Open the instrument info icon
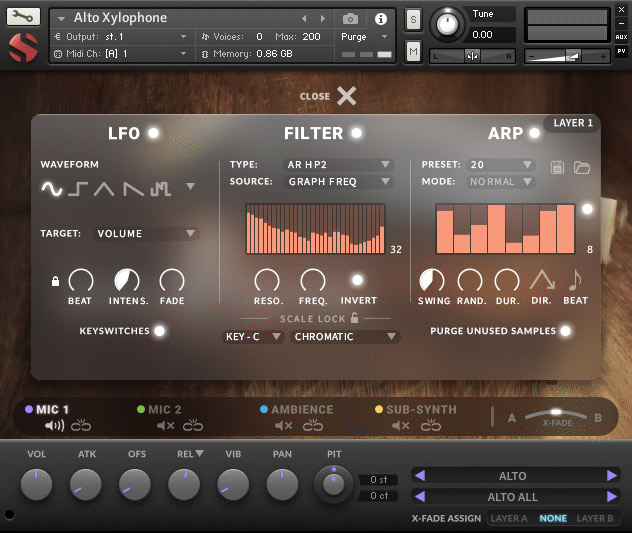 [380, 19]
